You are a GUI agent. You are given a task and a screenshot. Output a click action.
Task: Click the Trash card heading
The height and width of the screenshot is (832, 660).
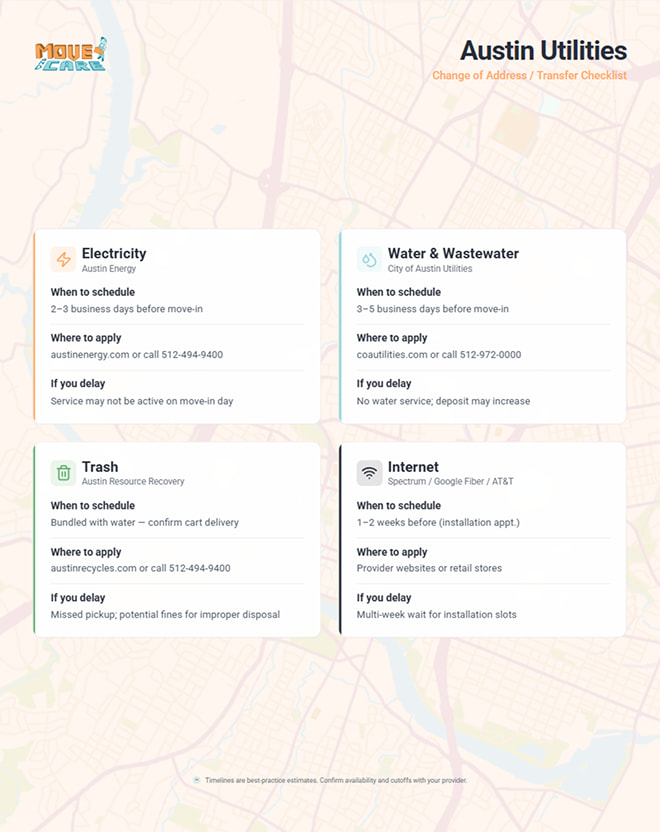tap(100, 467)
